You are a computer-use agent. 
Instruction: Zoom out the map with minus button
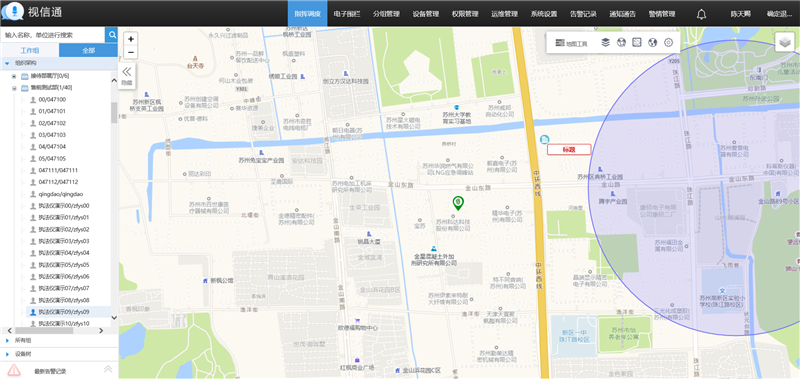pos(131,52)
